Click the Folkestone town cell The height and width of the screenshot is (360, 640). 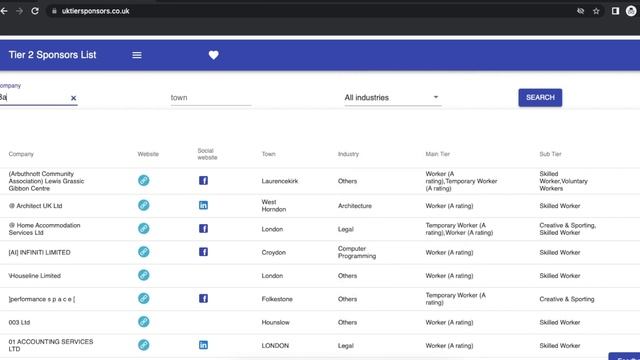coord(277,299)
